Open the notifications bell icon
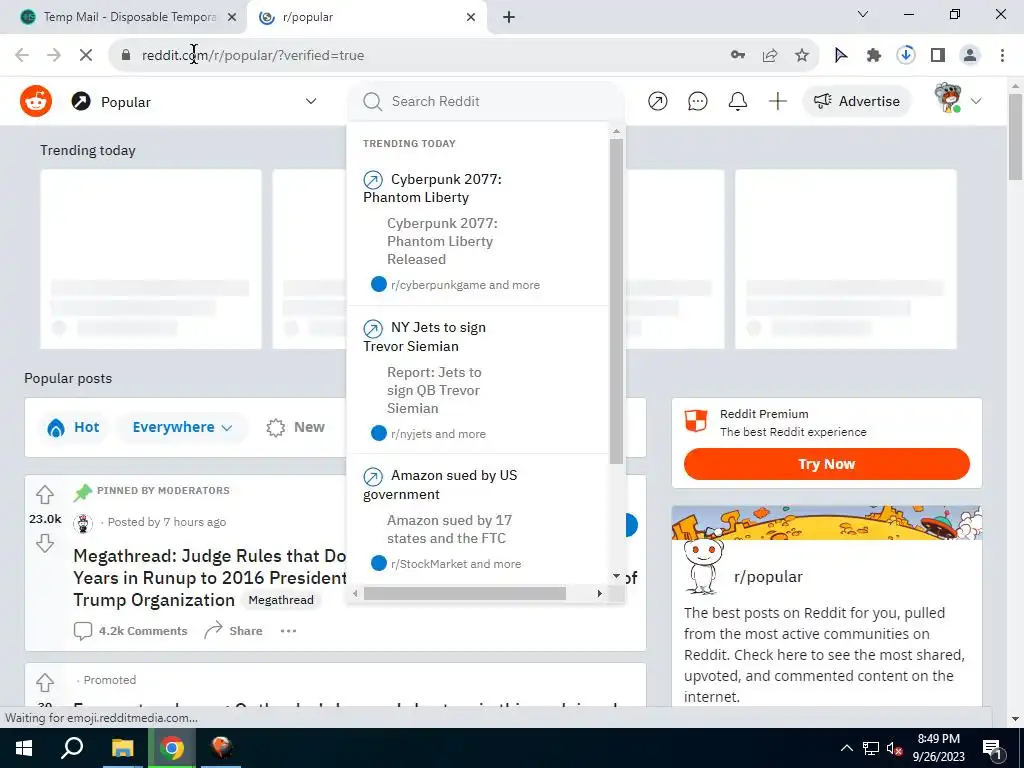Screen dimensions: 1024x768 point(737,101)
